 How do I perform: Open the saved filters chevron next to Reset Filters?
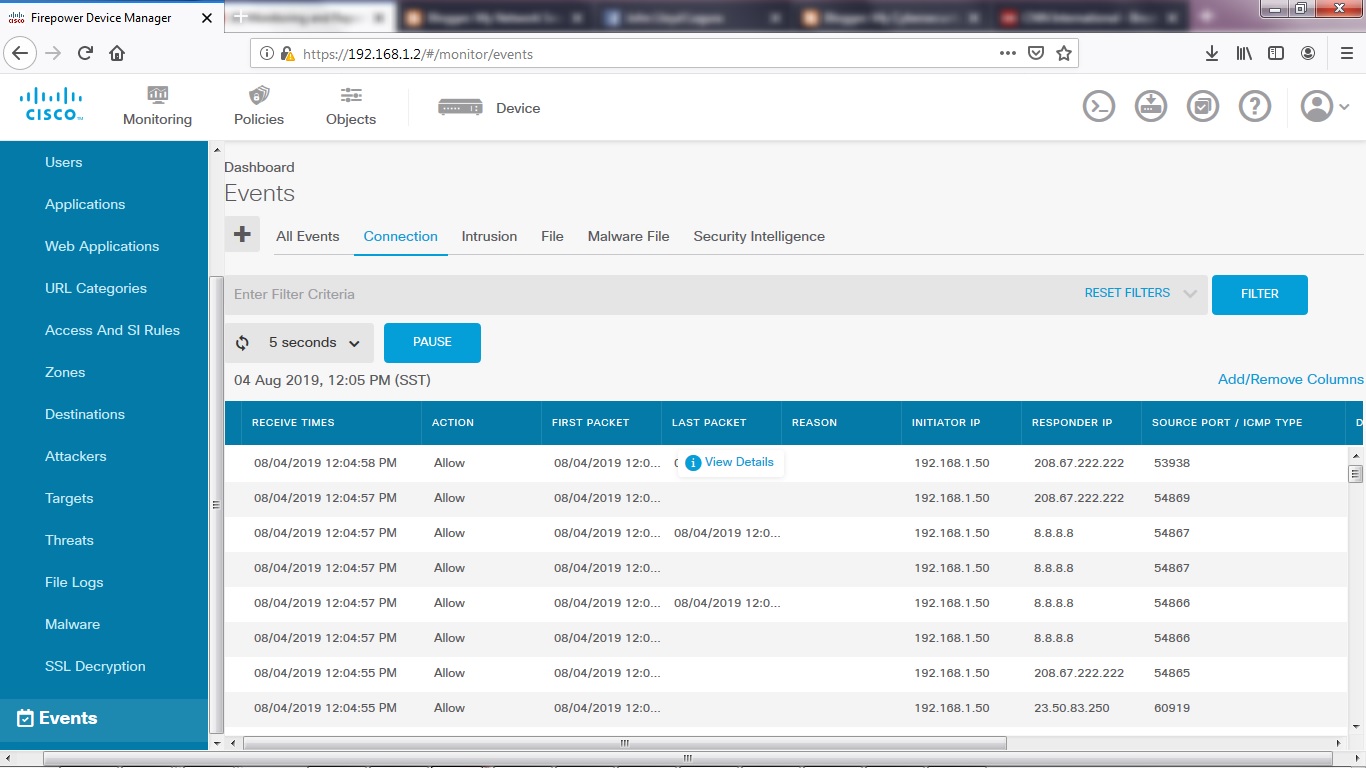1190,293
